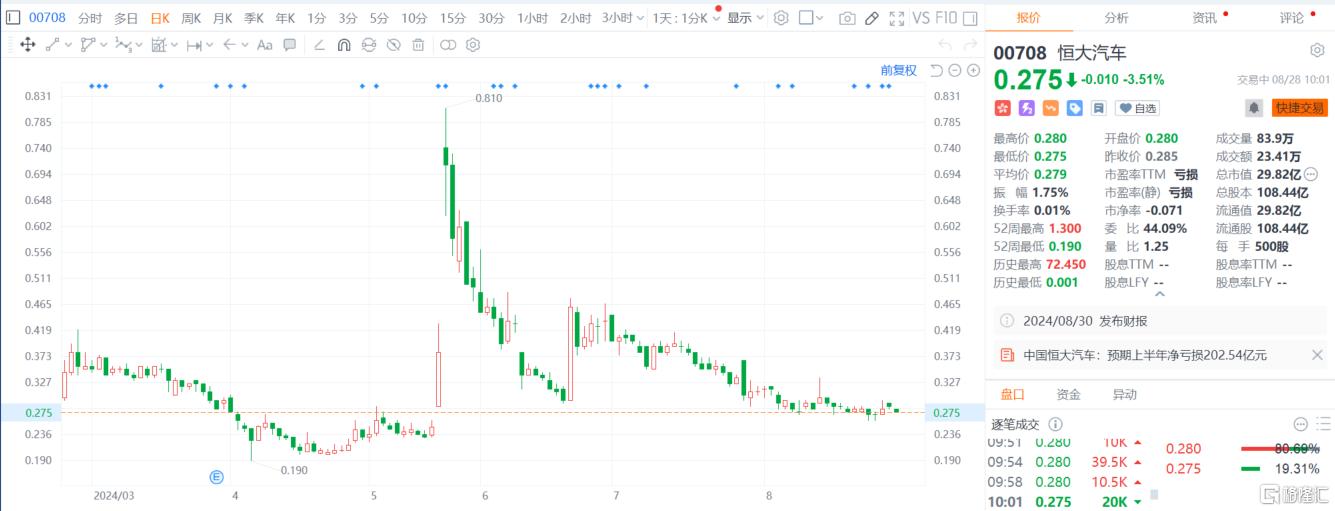
Task: Open chart settings gear in top bar
Action: point(781,18)
